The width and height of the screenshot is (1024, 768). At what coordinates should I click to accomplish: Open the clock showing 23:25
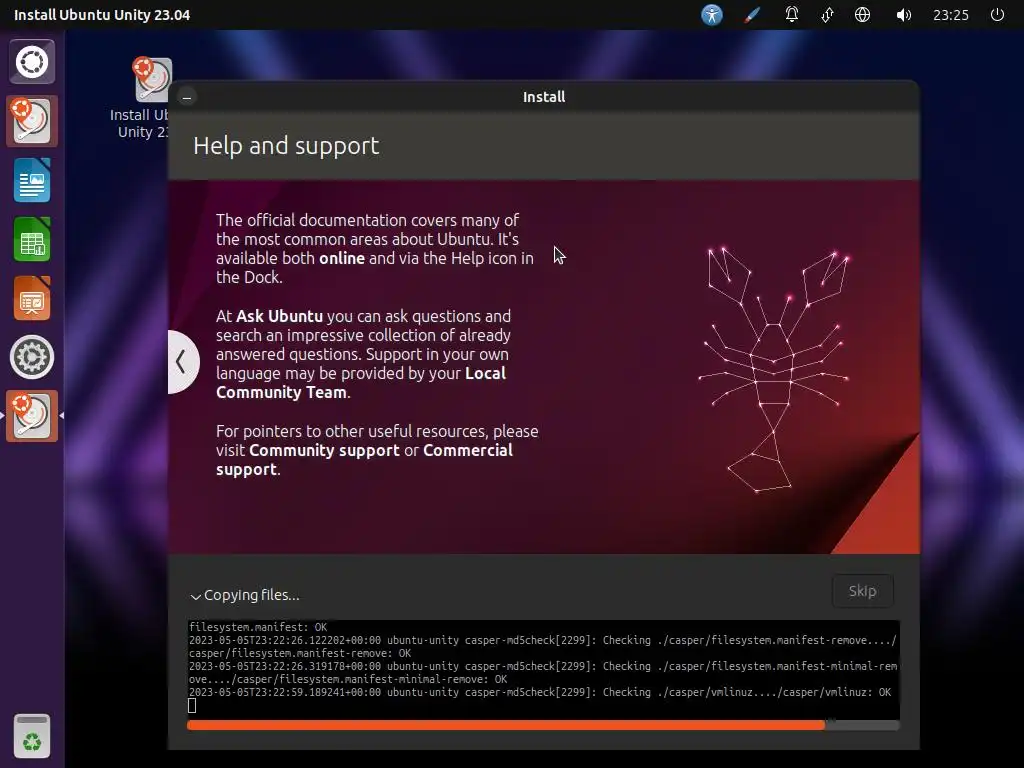click(951, 14)
